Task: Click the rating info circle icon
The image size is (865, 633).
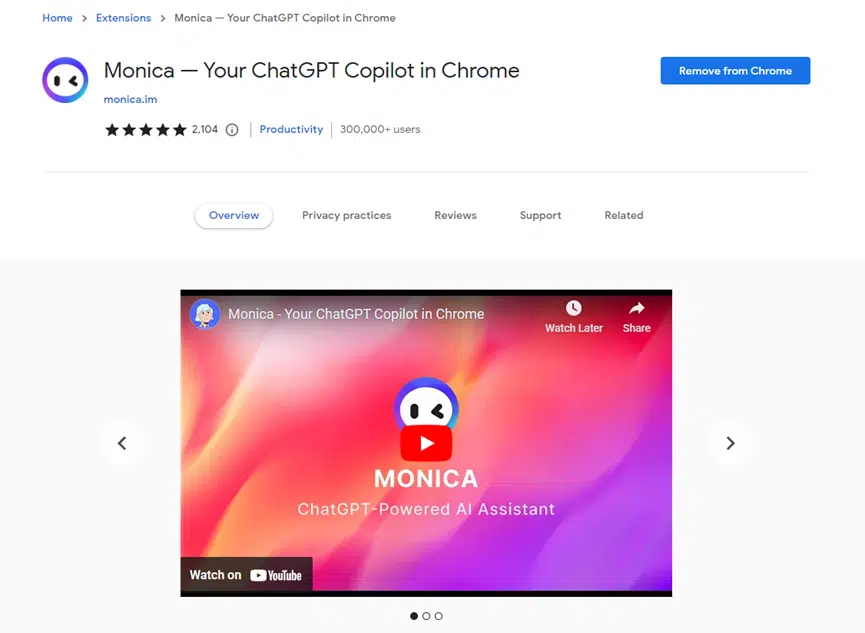Action: tap(232, 130)
